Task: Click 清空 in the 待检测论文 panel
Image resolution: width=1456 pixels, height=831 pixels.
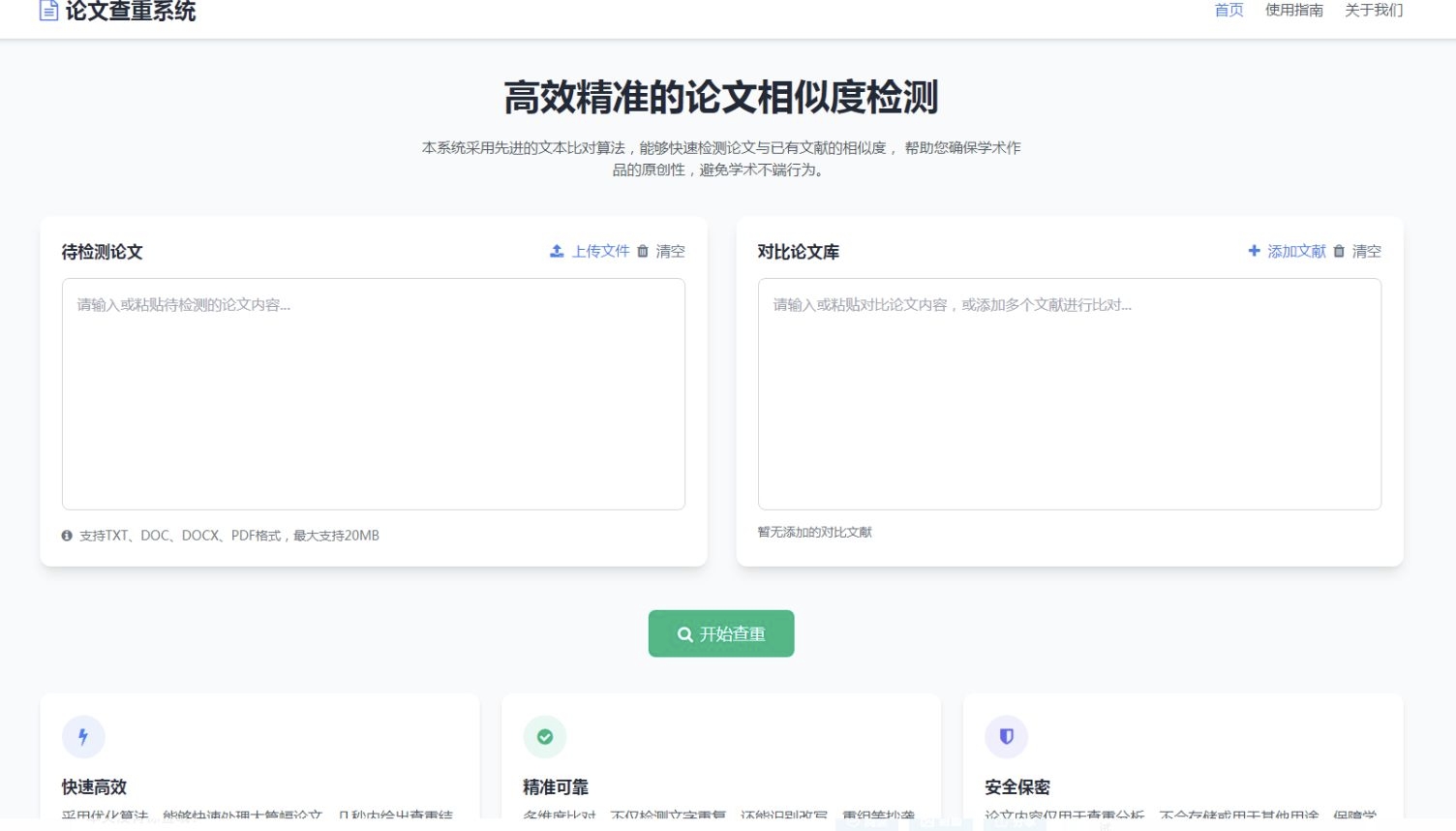Action: tap(670, 251)
